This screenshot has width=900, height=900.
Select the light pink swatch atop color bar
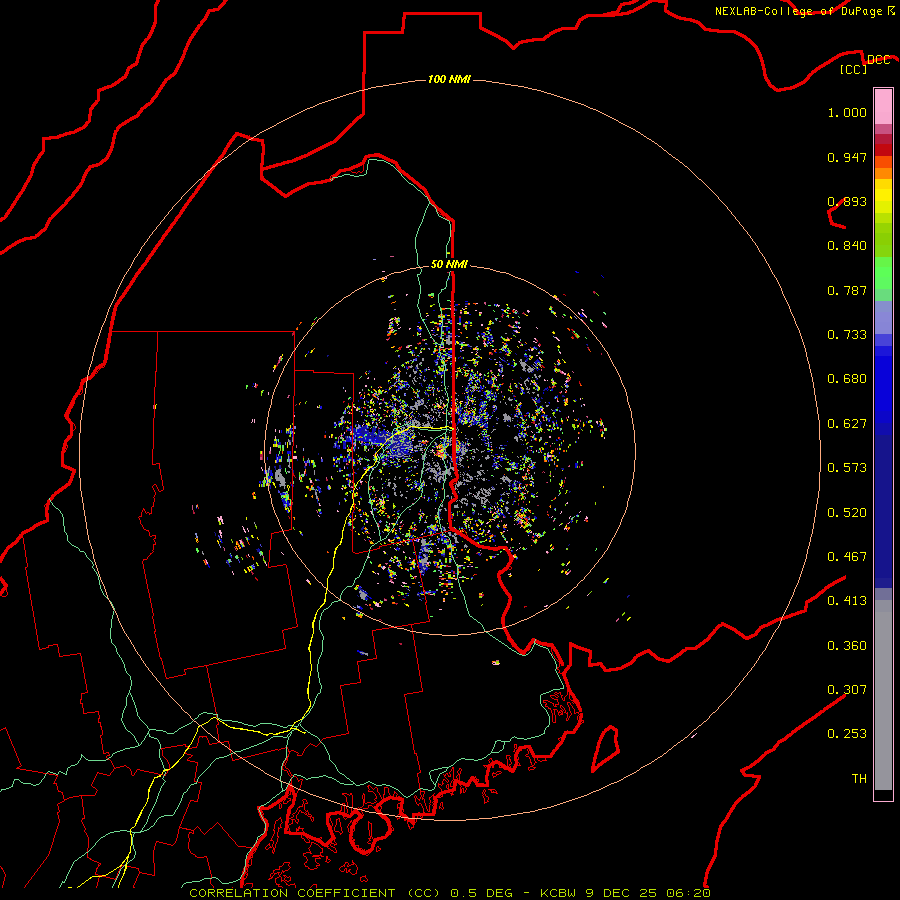(883, 106)
